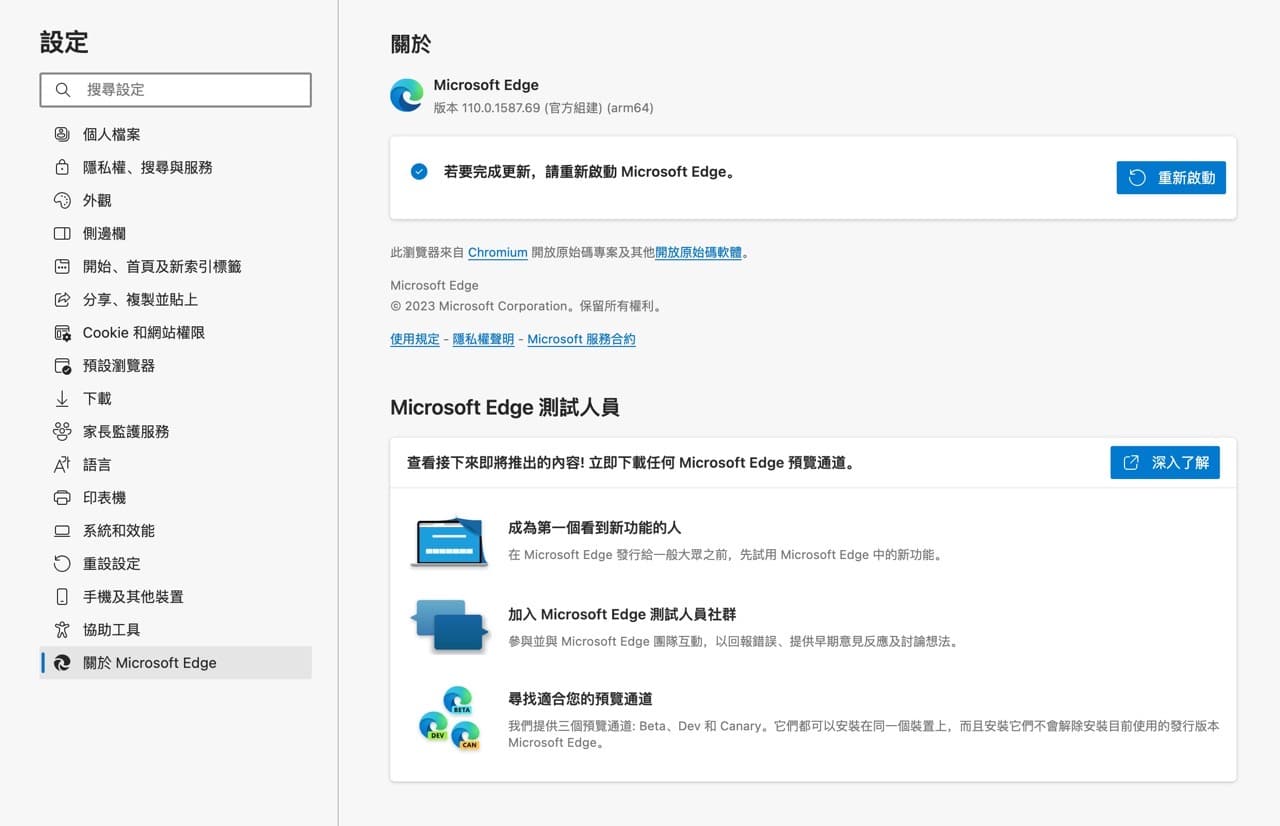1280x826 pixels.
Task: Click the 若要完成更新 restart message
Action: pos(591,172)
